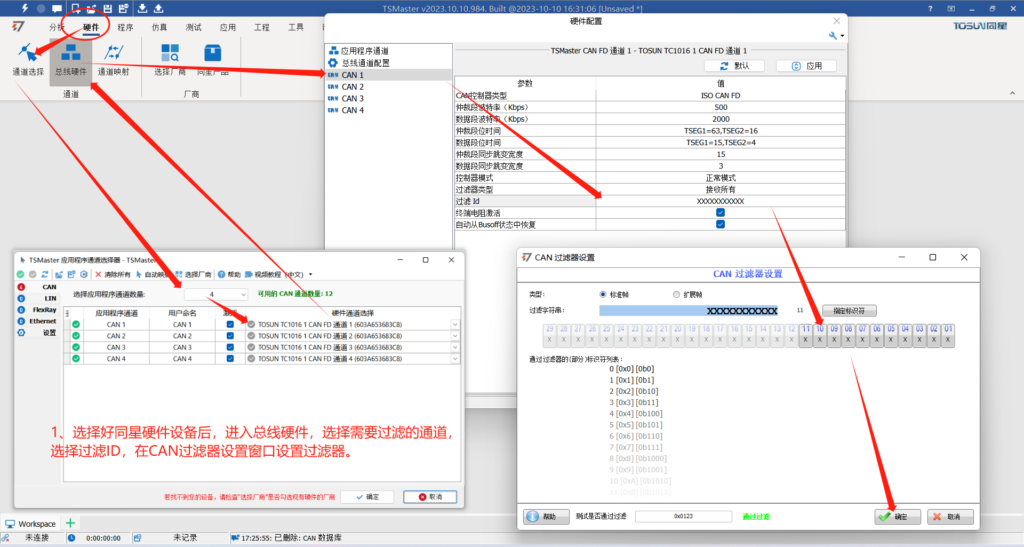
Task: Open the 应用 ribbon tab
Action: tap(227, 27)
